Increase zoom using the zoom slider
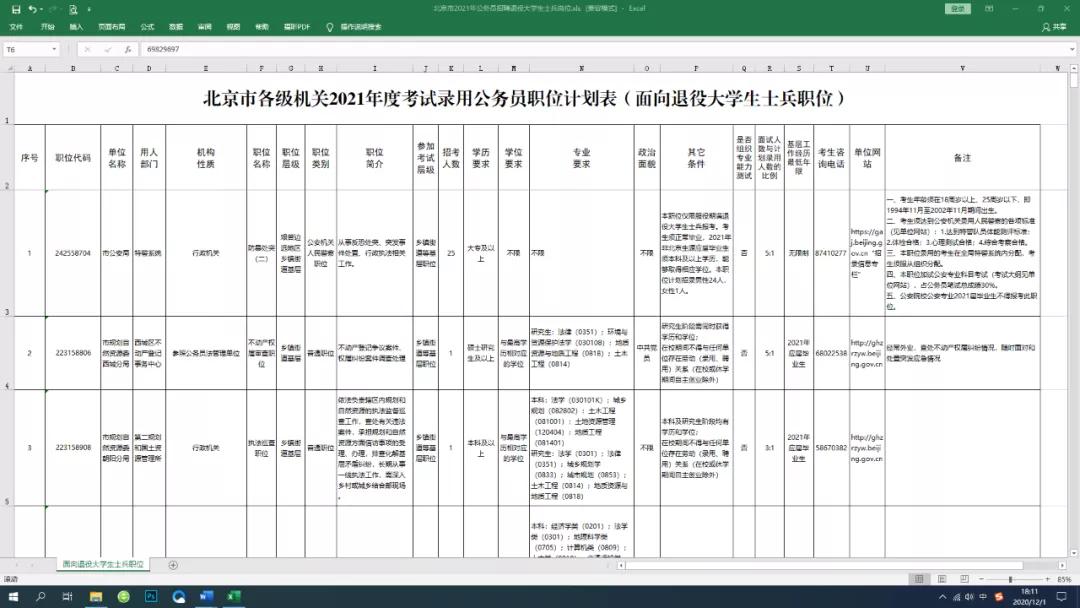This screenshot has width=1080, height=608. tap(1047, 579)
